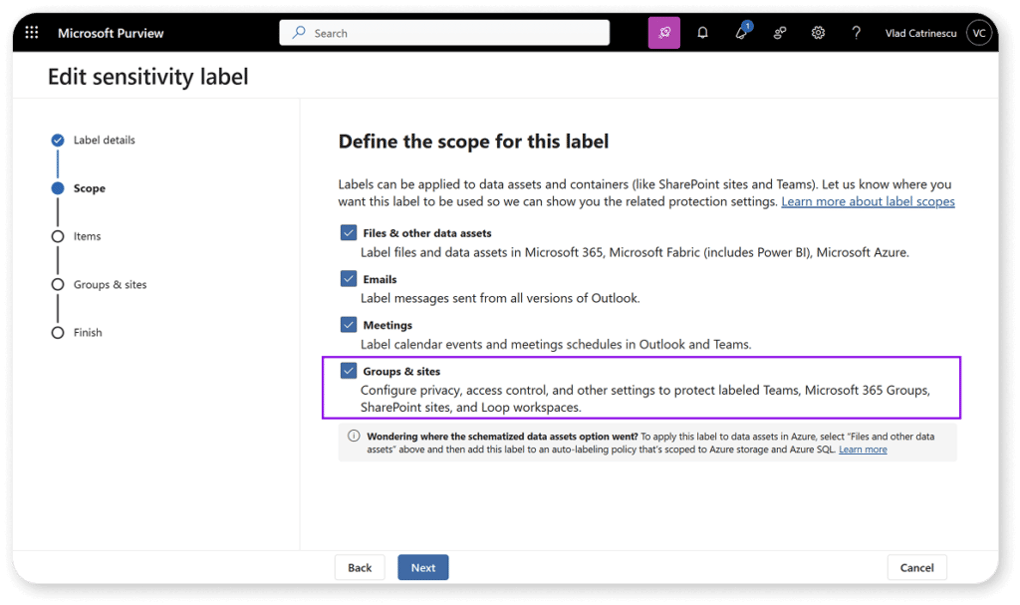Toggle the Meetings checkbox
The width and height of the screenshot is (1020, 605).
click(x=349, y=325)
